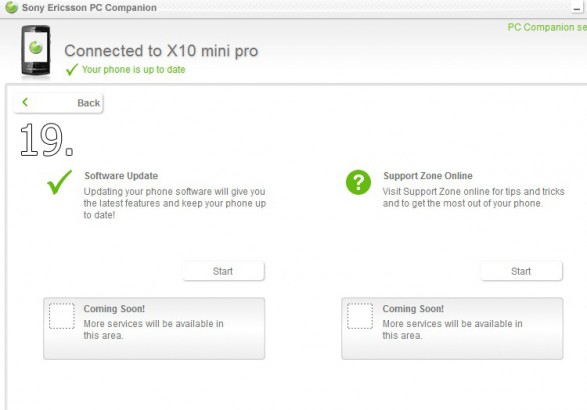This screenshot has height=410, width=587.
Task: Click the Sony Ericsson logo in title bar
Action: click(11, 7)
